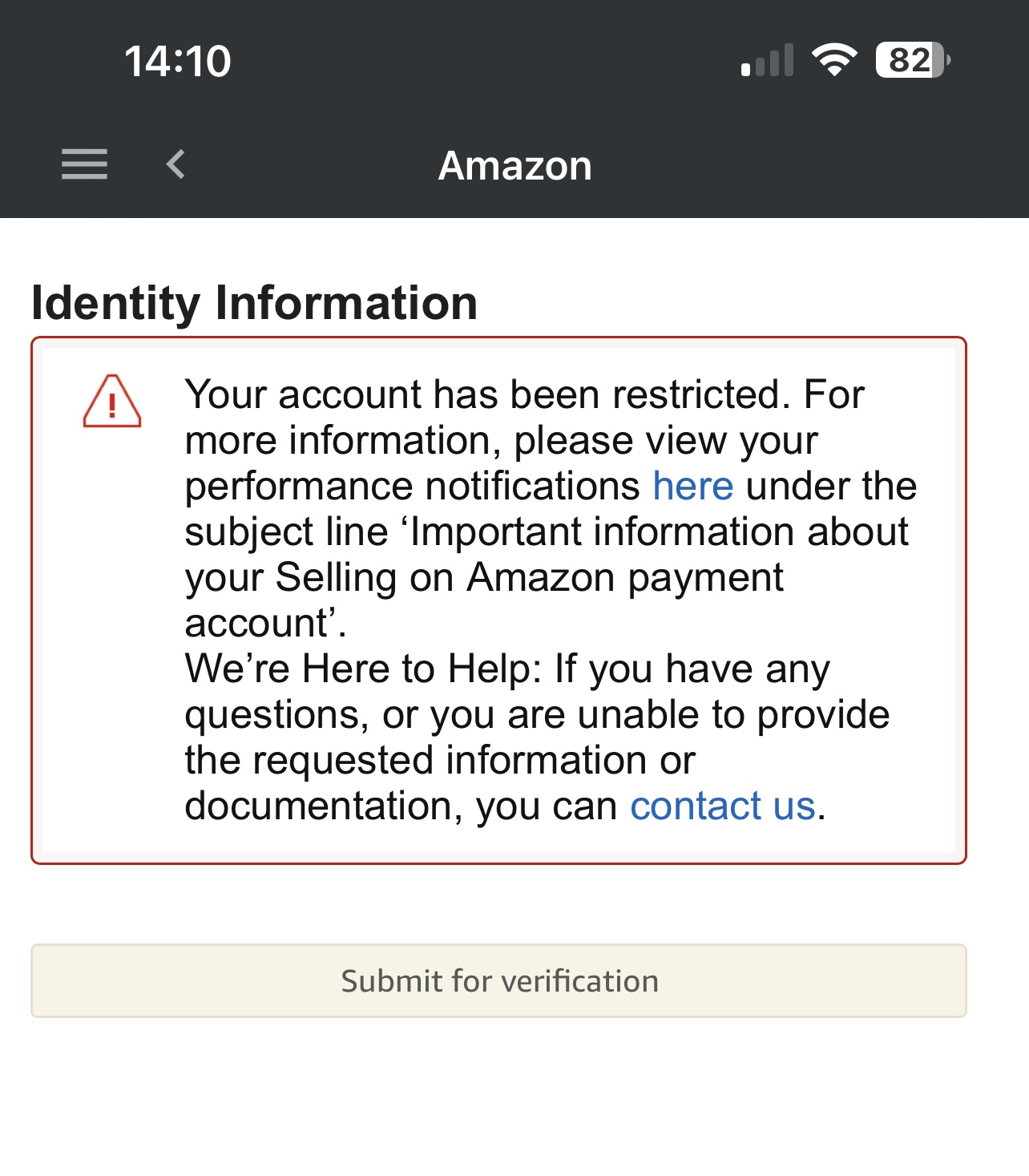Tap the Wi-Fi status icon

pos(834,60)
